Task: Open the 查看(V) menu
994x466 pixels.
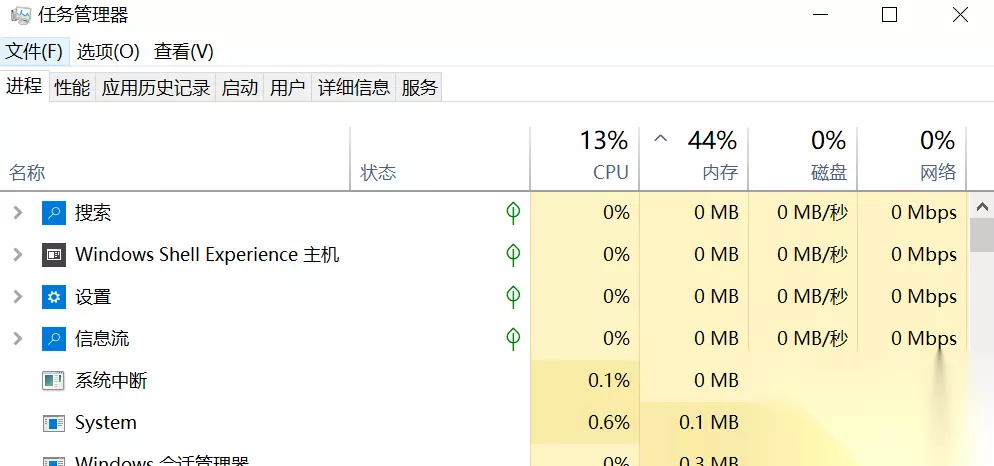Action: tap(184, 52)
